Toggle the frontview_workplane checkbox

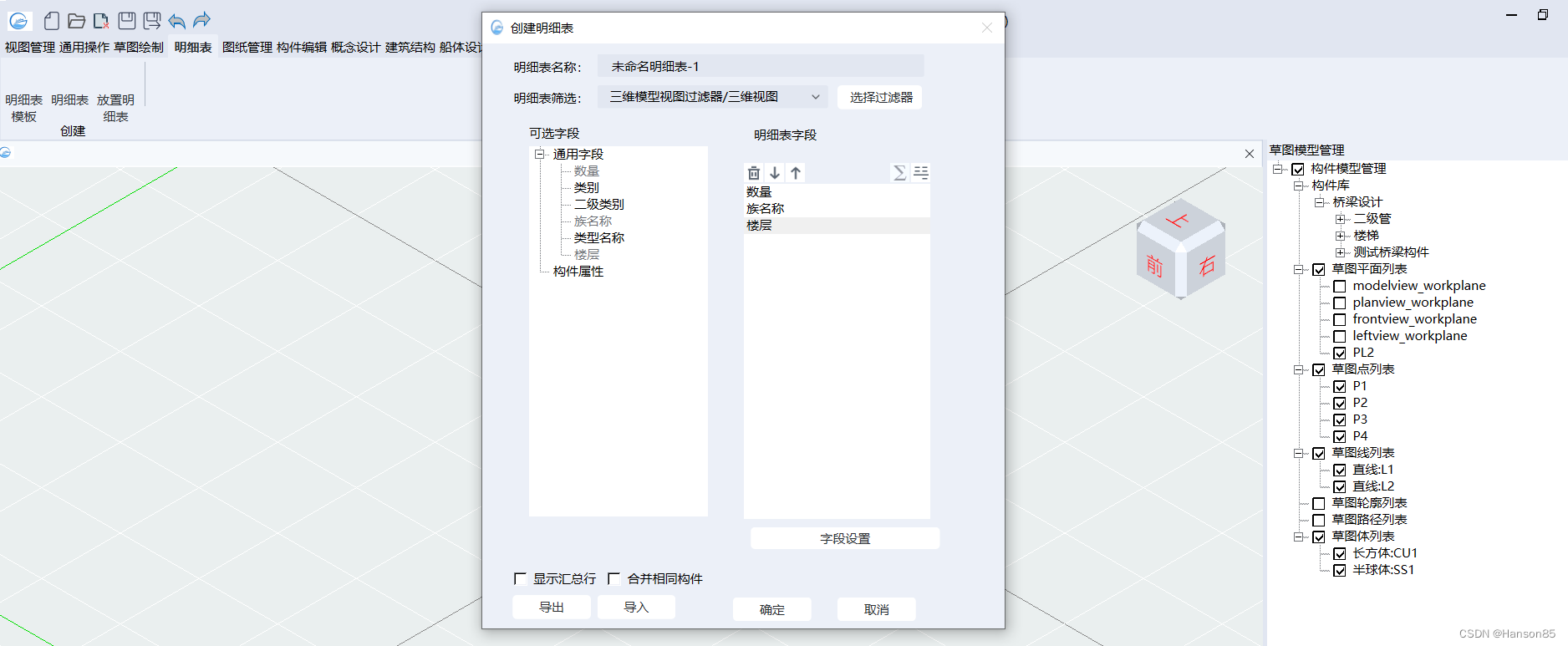pos(1339,319)
